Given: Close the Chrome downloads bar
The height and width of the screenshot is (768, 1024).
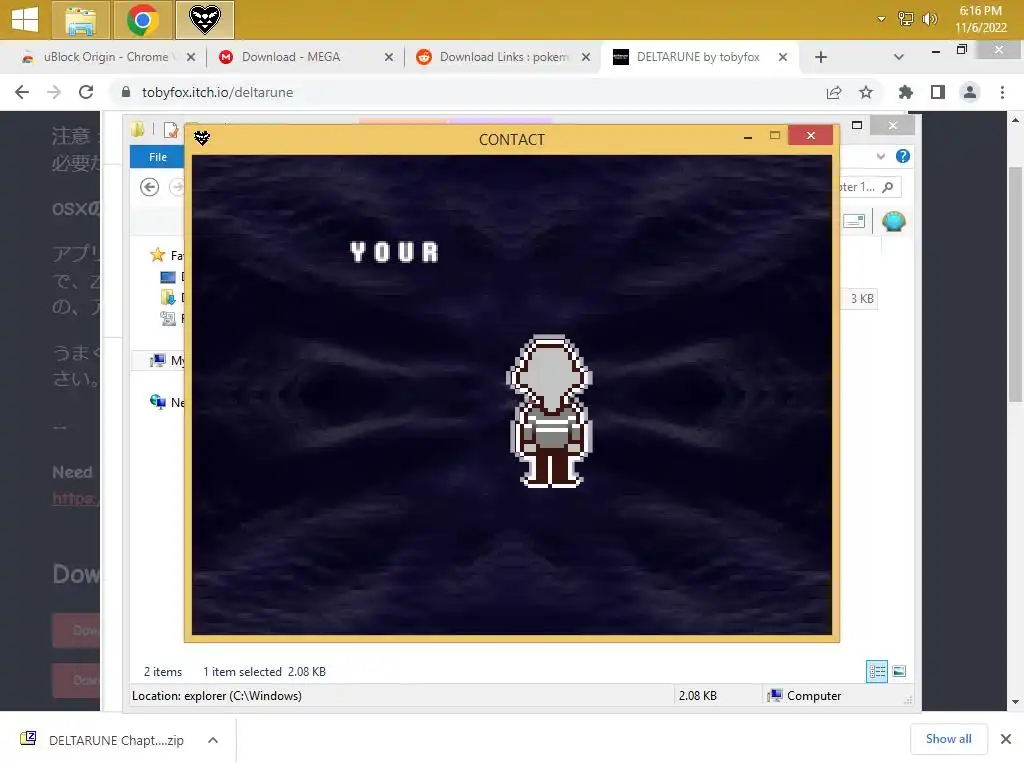Looking at the screenshot, I should 1006,739.
